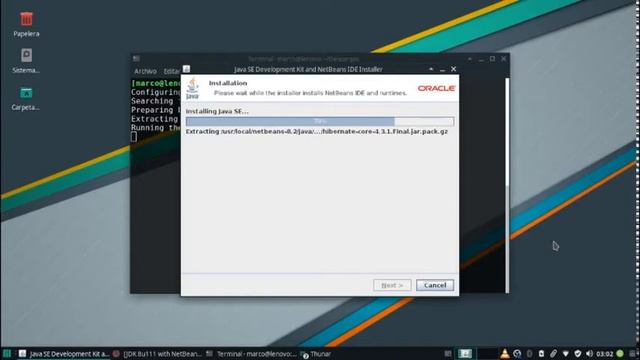Click the installation progress bar
Screen dimensions: 640x360
[x=320, y=121]
